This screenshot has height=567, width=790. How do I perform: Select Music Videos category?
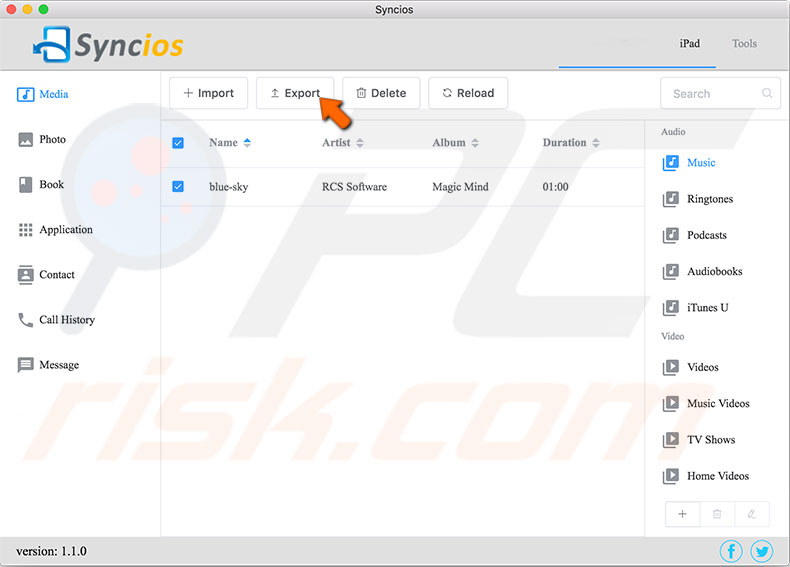(x=706, y=403)
